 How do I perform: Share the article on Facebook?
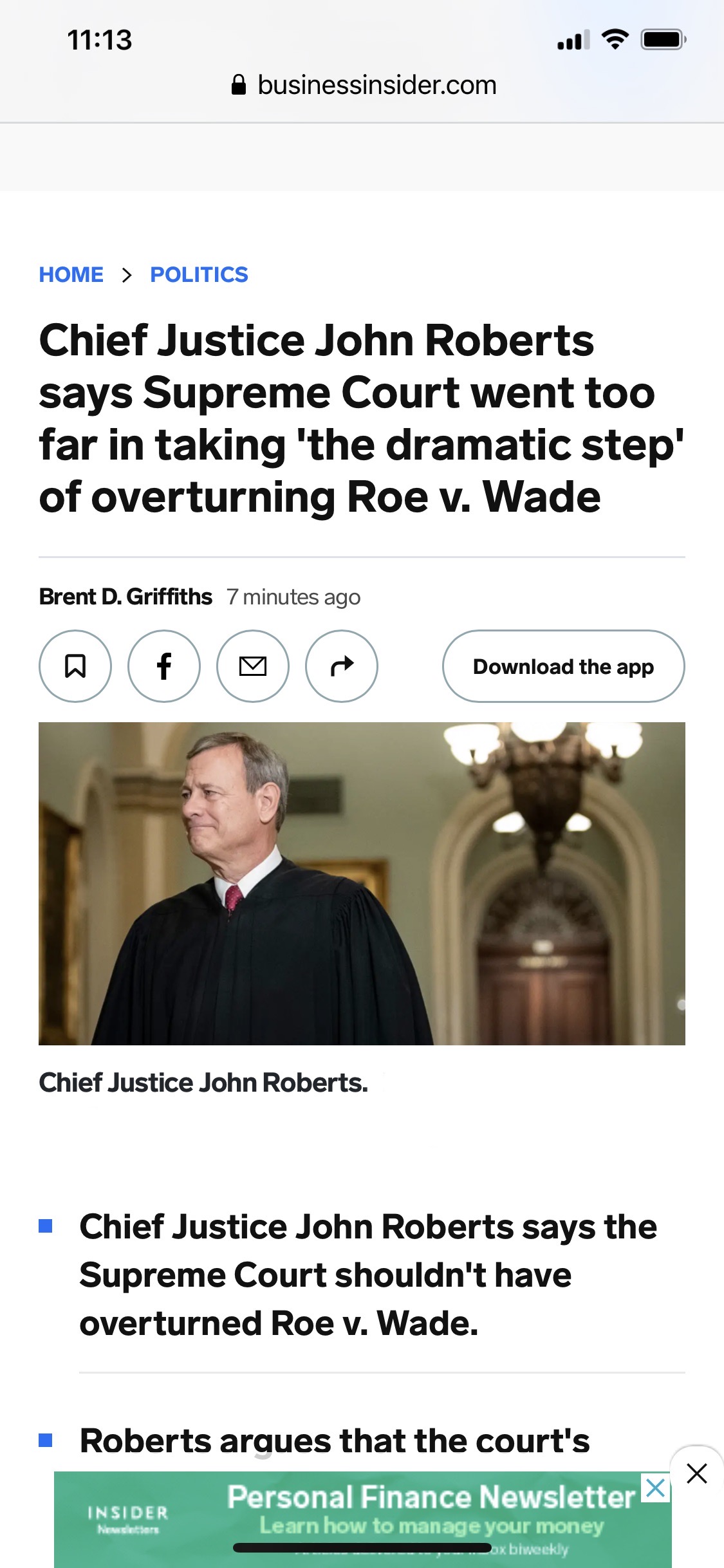tap(164, 666)
